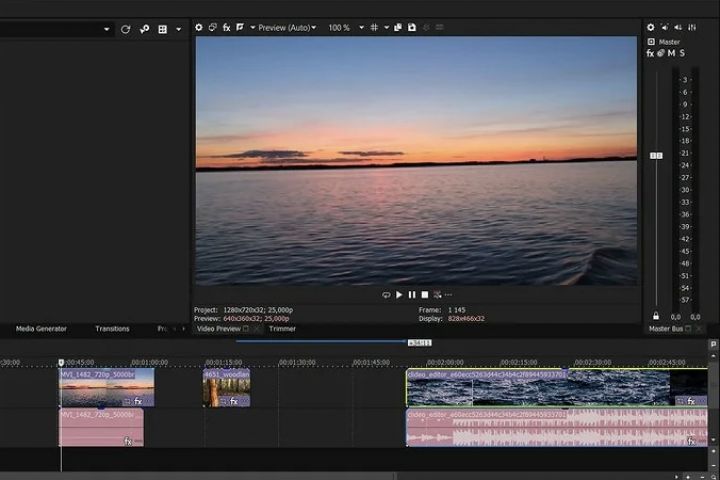720x480 pixels.
Task: Open FX on 4651_woodlan clip
Action: point(234,401)
